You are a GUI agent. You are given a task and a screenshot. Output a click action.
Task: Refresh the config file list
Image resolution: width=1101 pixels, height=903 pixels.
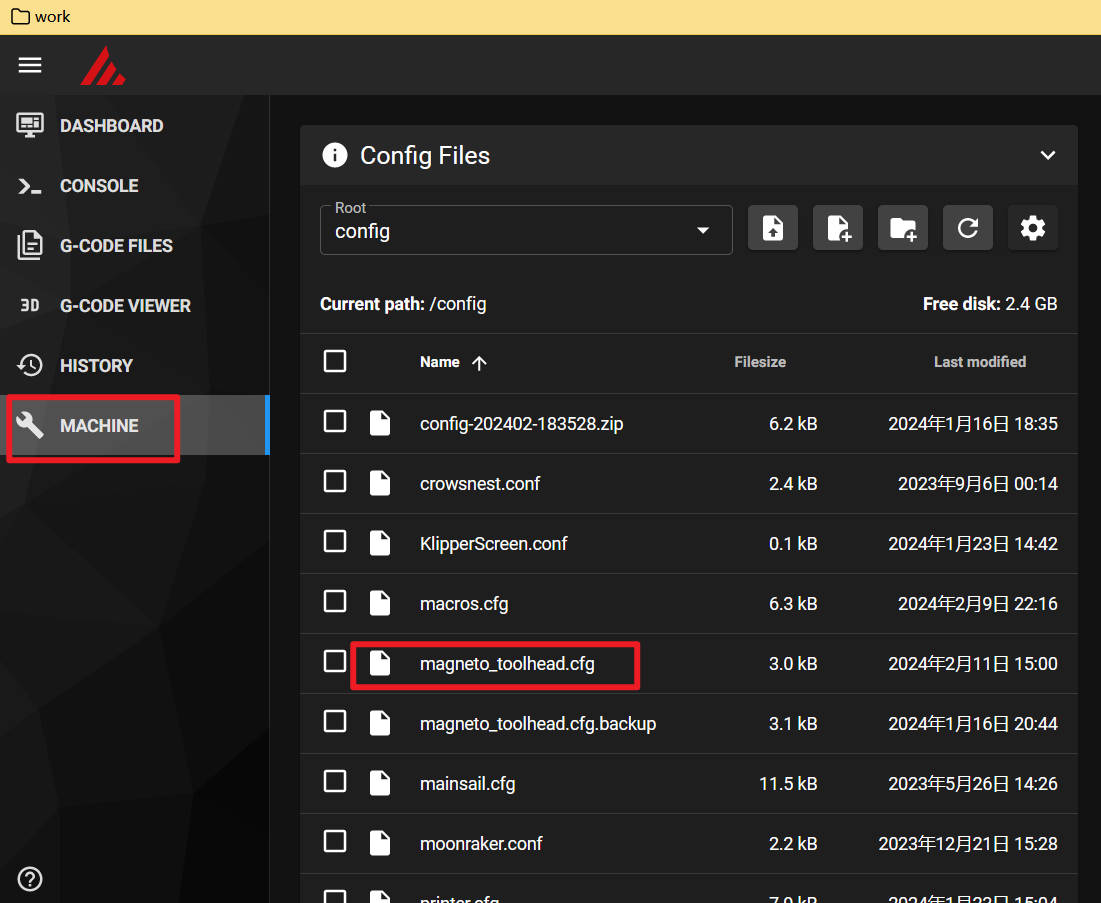pos(967,227)
